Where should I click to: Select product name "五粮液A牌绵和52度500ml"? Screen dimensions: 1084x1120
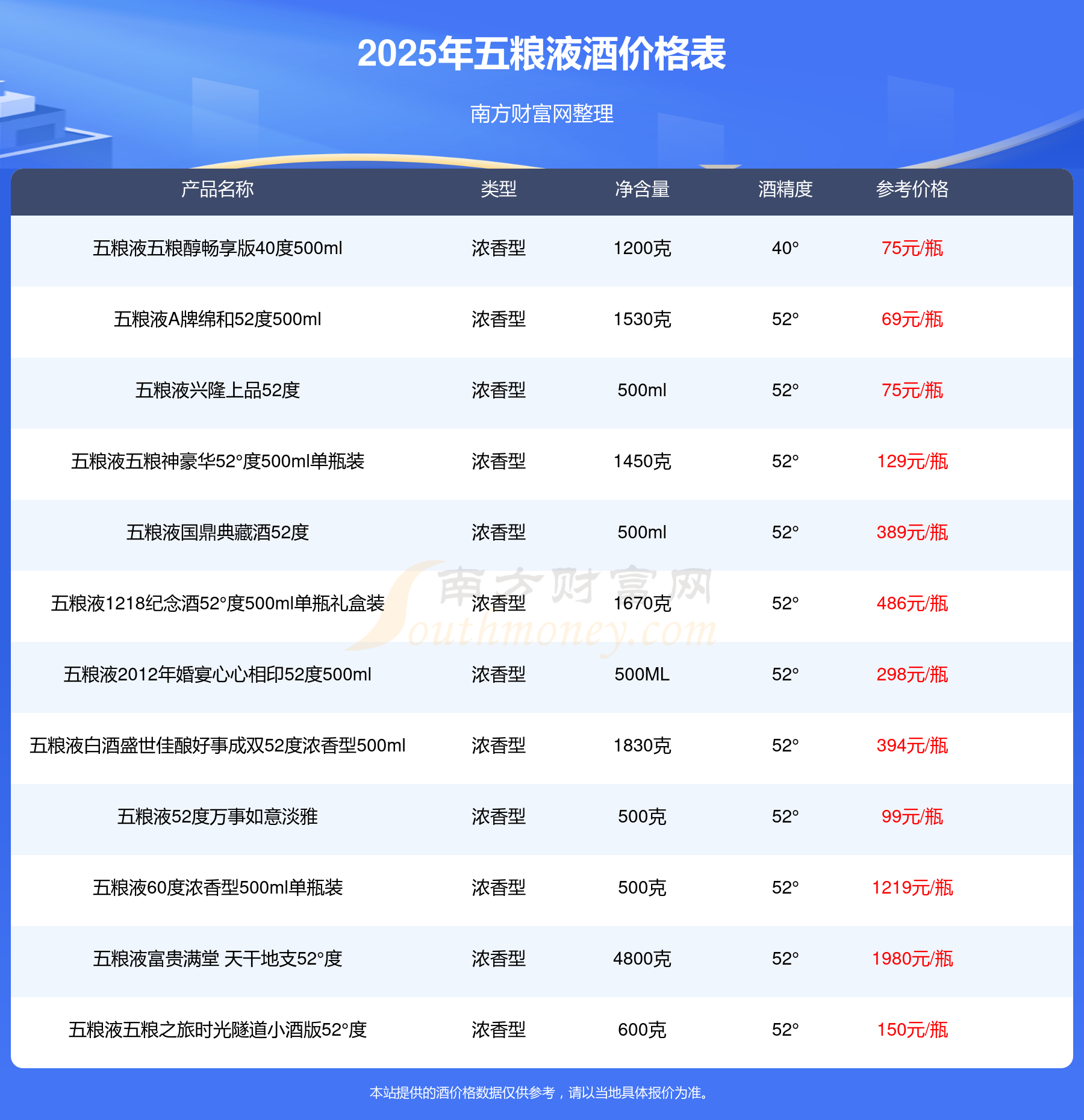point(217,319)
